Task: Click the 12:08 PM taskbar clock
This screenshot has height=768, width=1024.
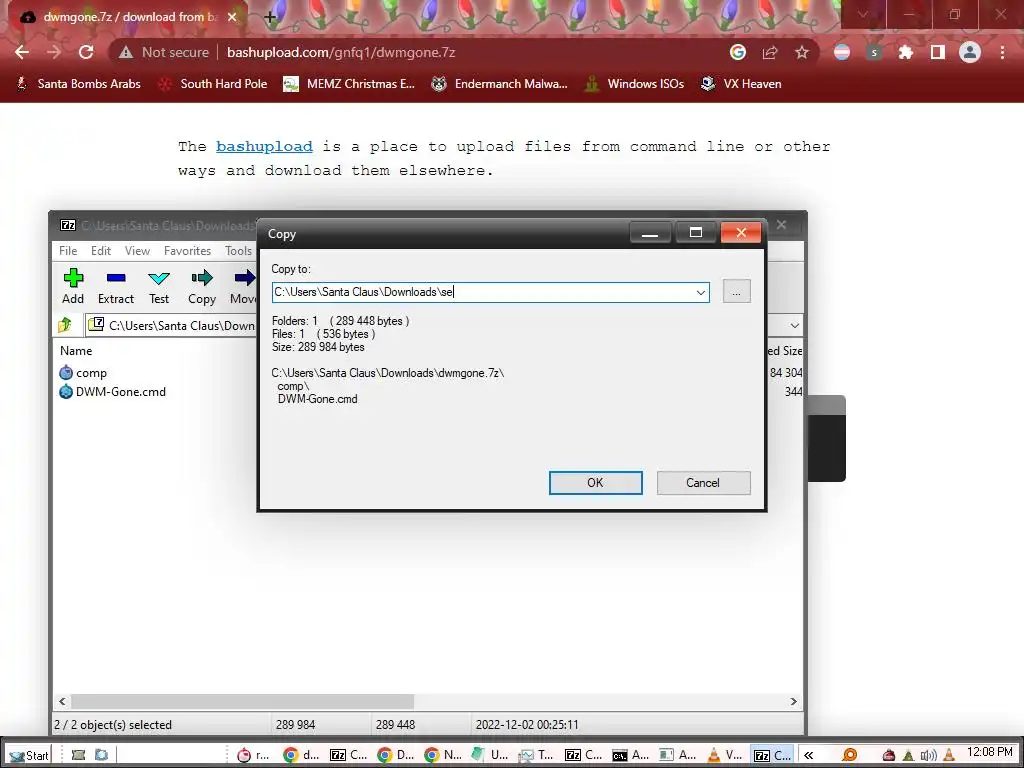Action: (989, 752)
